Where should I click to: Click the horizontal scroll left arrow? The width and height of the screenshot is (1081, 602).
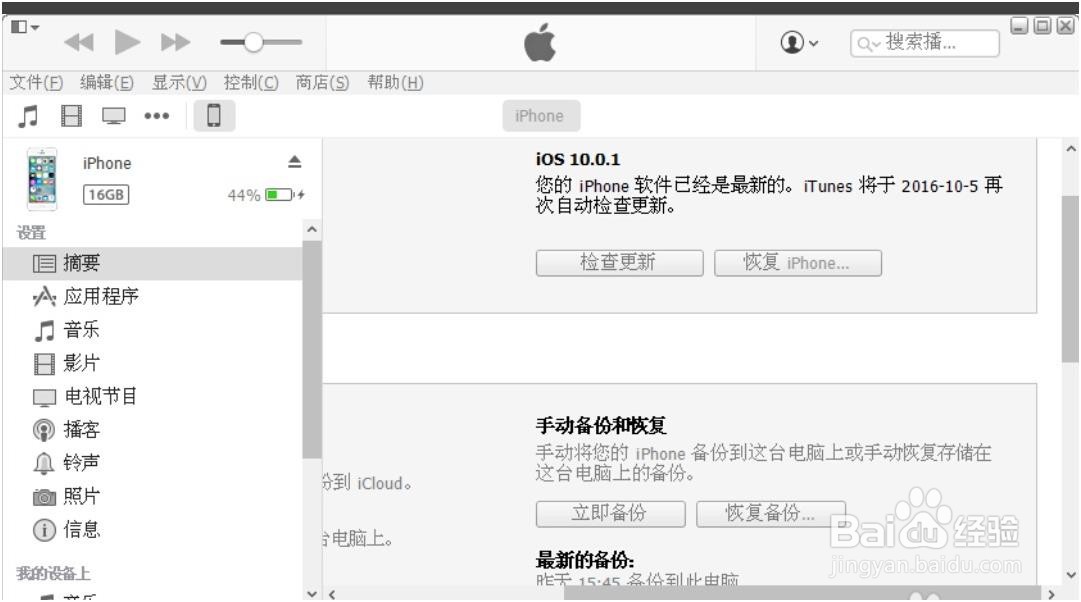point(332,594)
